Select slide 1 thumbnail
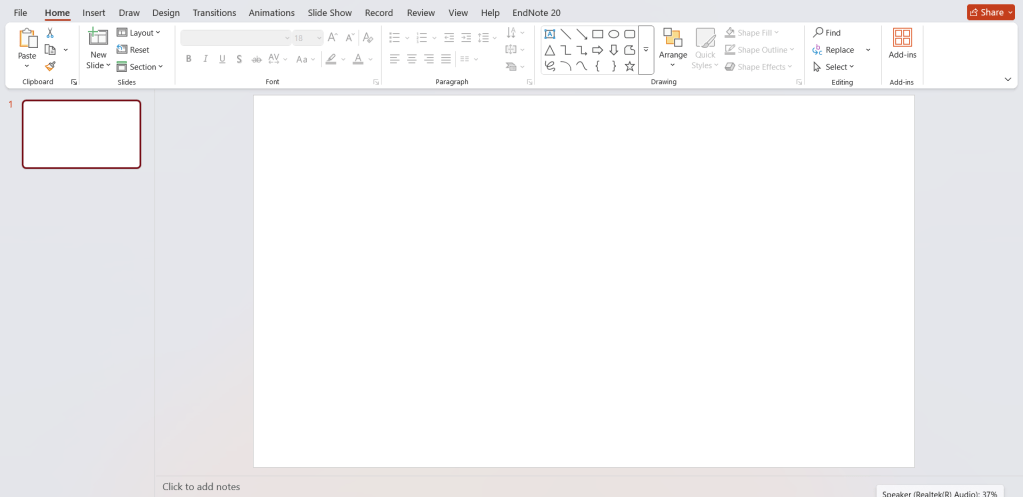The image size is (1023, 497). coord(81,134)
